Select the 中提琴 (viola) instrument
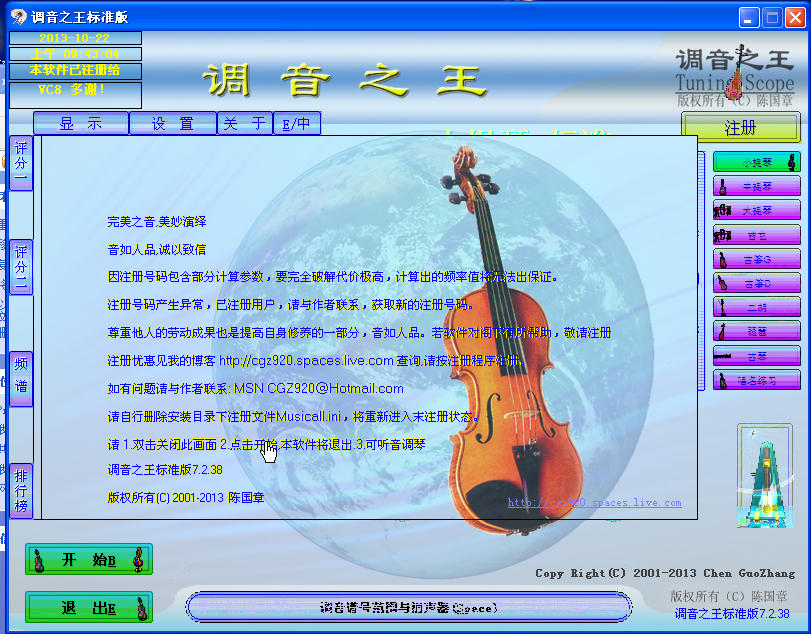This screenshot has height=634, width=811. [757, 186]
